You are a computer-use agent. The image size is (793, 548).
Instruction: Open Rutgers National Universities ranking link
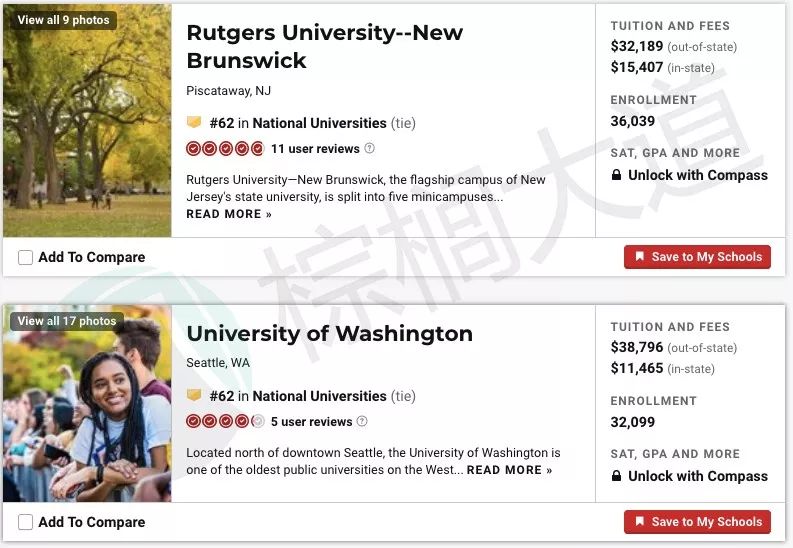320,123
